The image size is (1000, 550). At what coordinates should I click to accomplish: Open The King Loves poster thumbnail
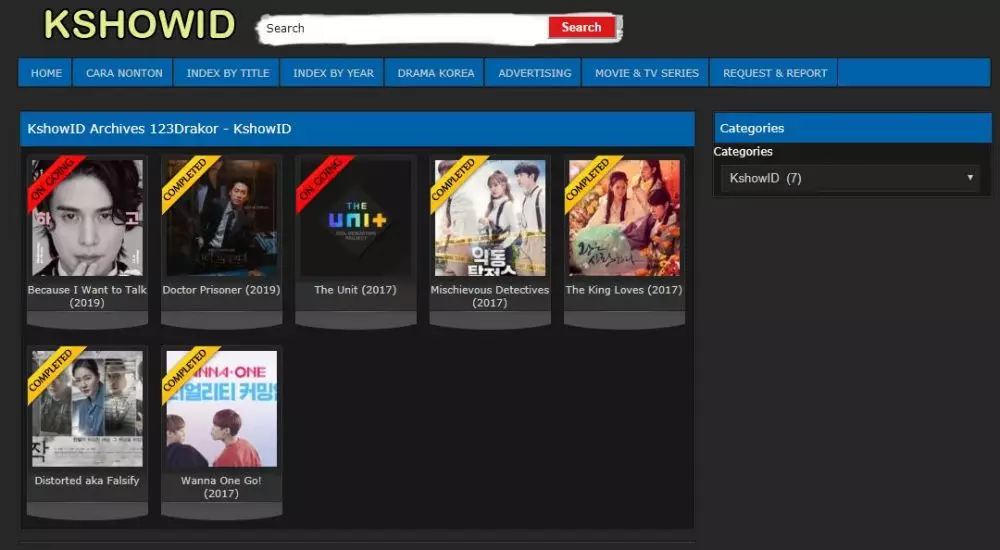pyautogui.click(x=624, y=218)
